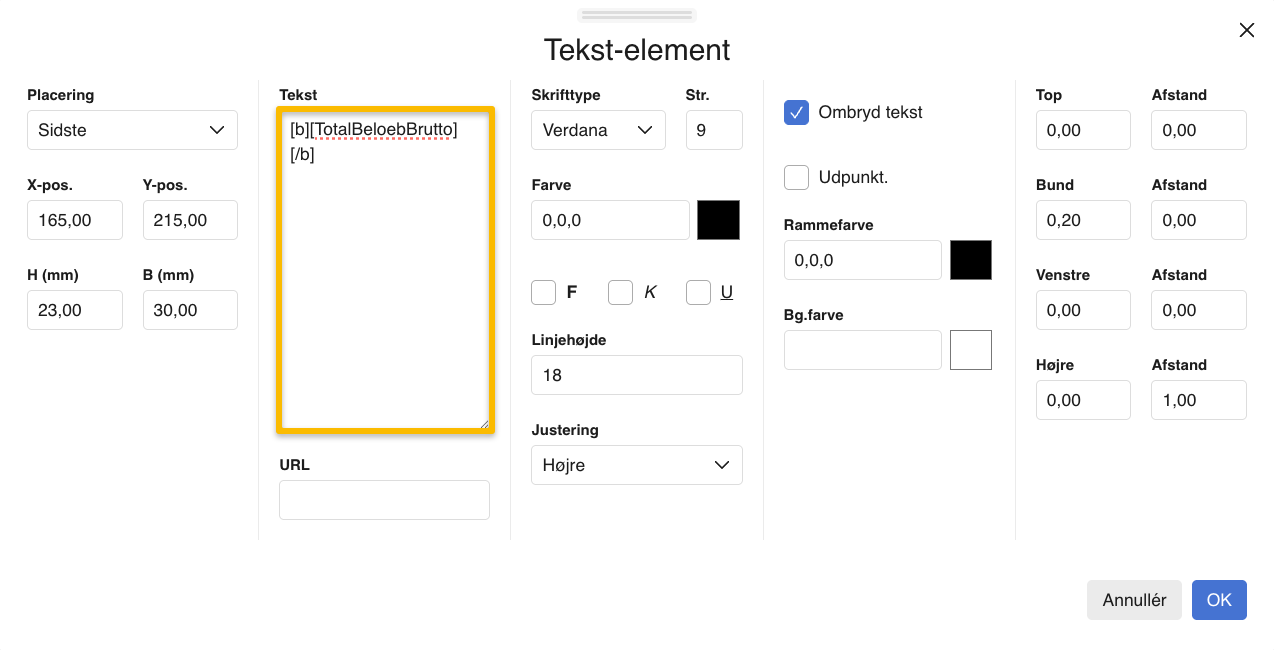The height and width of the screenshot is (650, 1274).
Task: Open the Justering dropdown showing Højre
Action: pyautogui.click(x=637, y=465)
